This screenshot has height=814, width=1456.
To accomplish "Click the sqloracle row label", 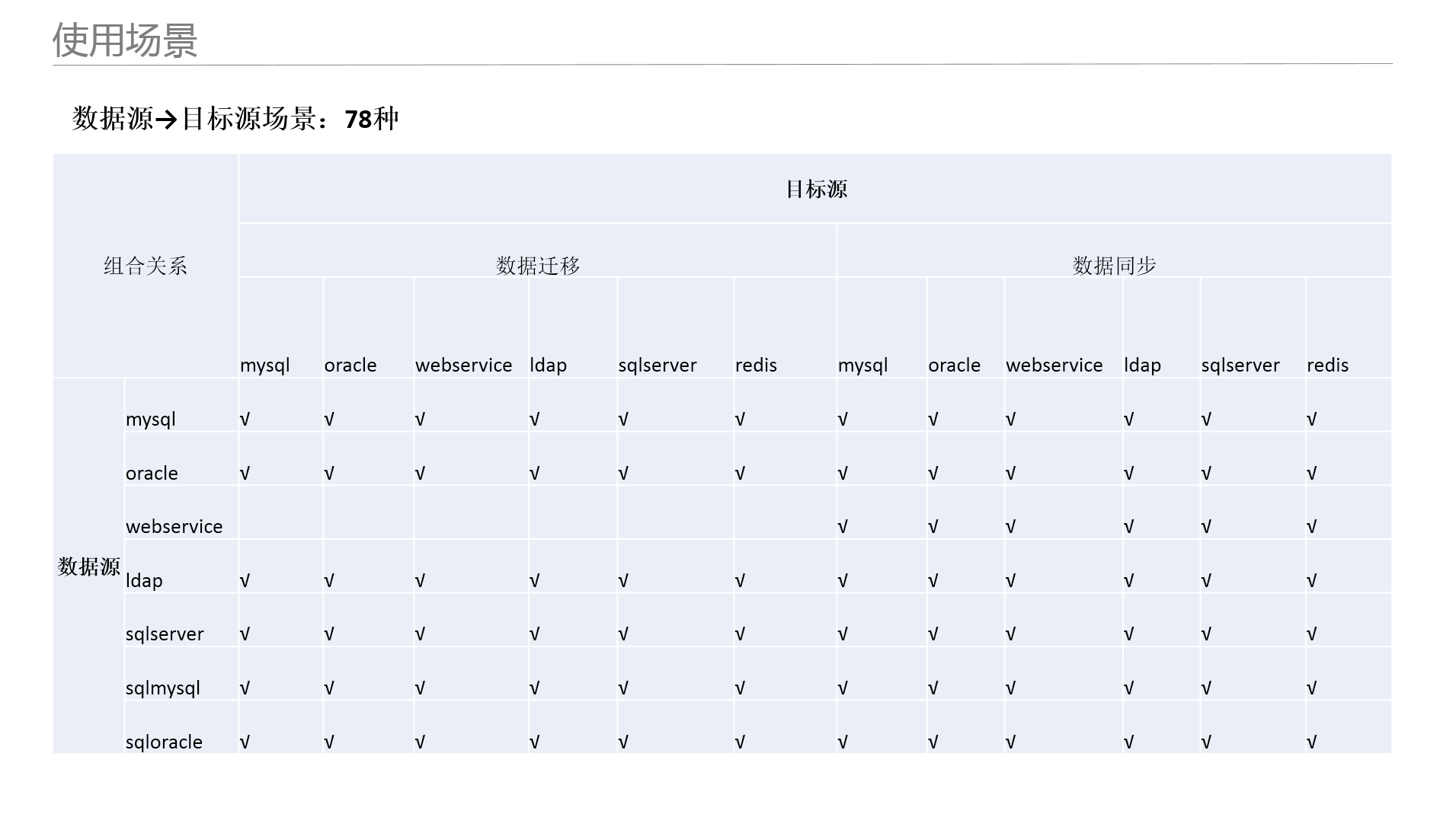I will pyautogui.click(x=164, y=742).
